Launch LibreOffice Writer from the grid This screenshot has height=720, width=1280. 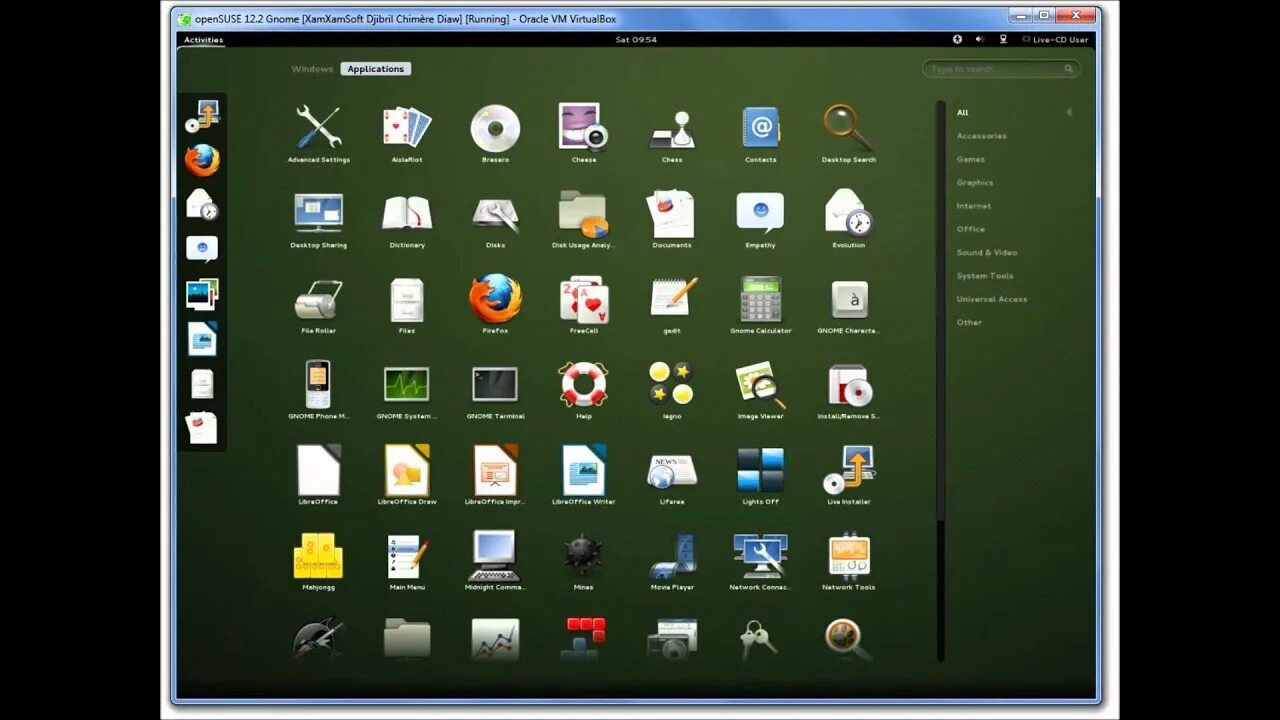click(x=584, y=475)
